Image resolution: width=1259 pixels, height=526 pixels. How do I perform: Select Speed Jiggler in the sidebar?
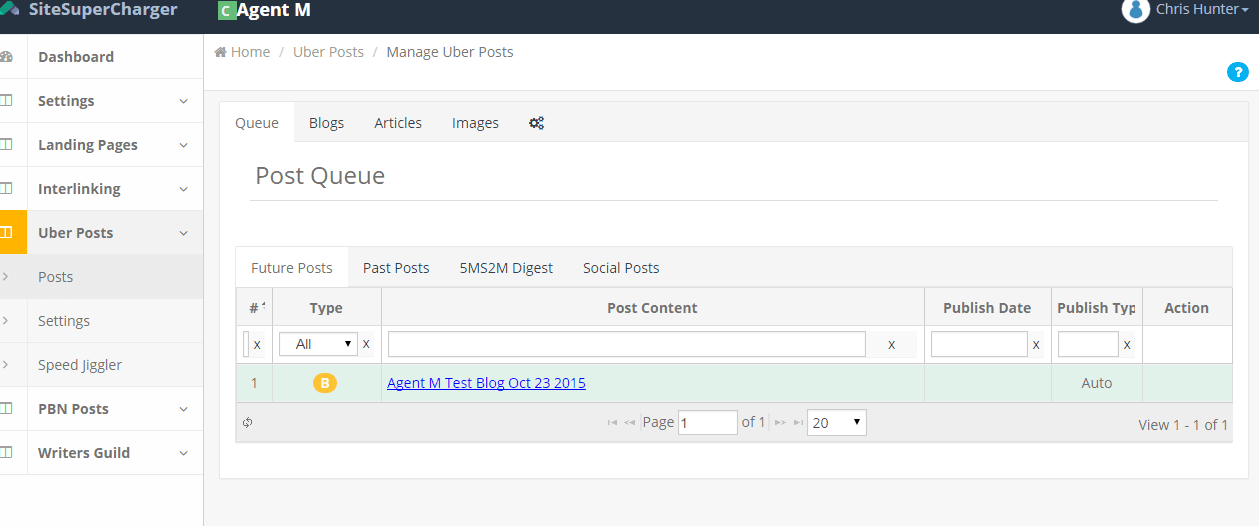coord(80,365)
